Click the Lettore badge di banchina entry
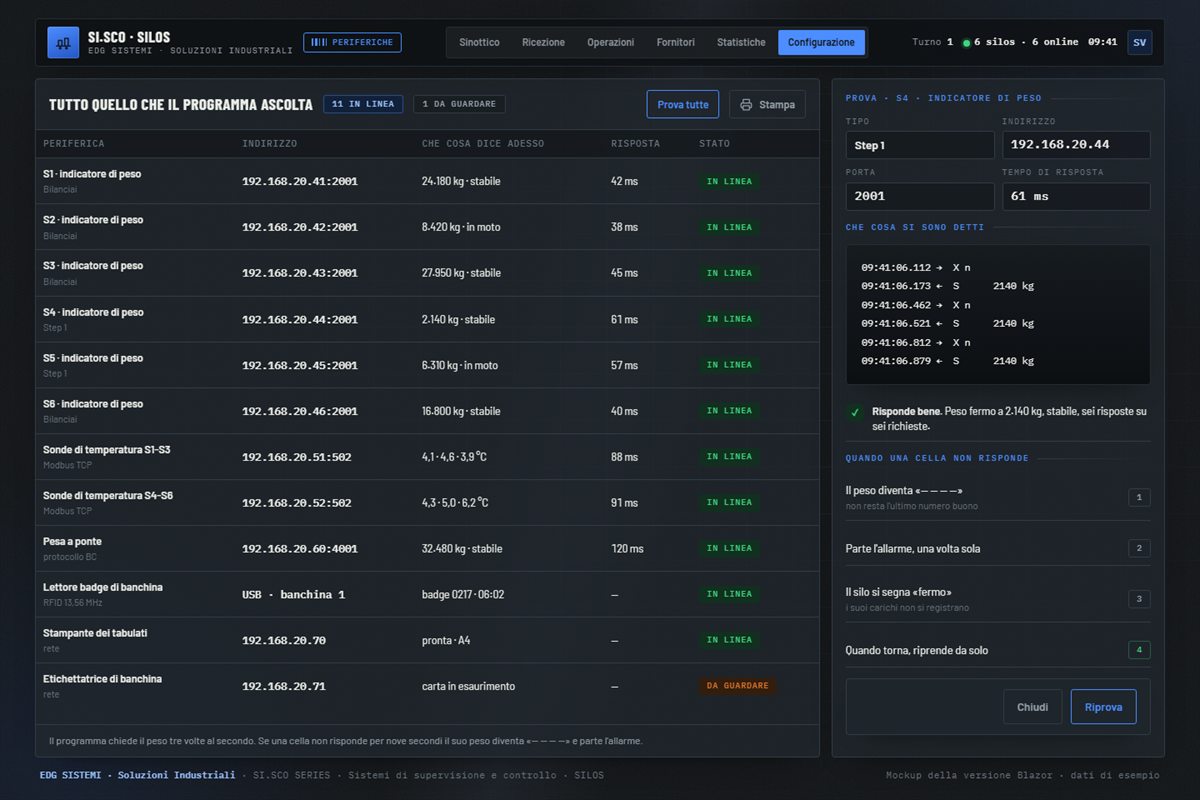 point(427,594)
